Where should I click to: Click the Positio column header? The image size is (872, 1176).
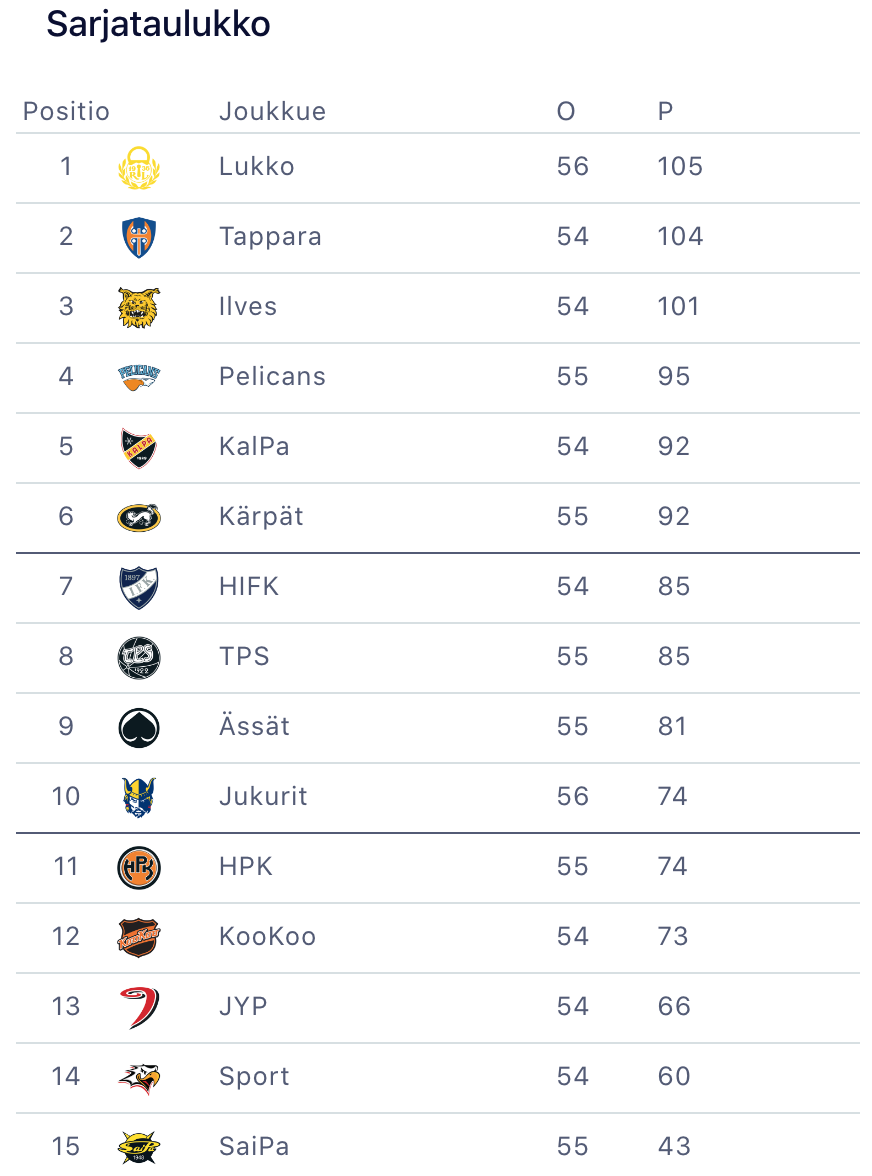66,111
